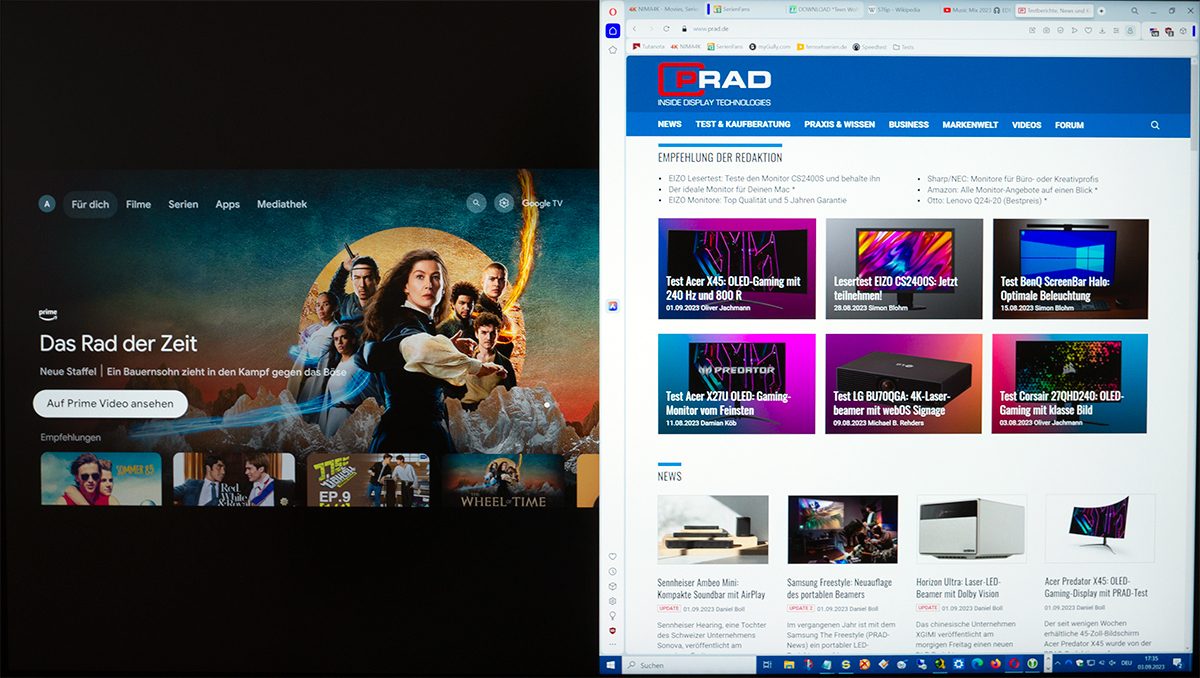
Task: Select The Wheel of Time recommendation thumbnail
Action: pos(503,479)
